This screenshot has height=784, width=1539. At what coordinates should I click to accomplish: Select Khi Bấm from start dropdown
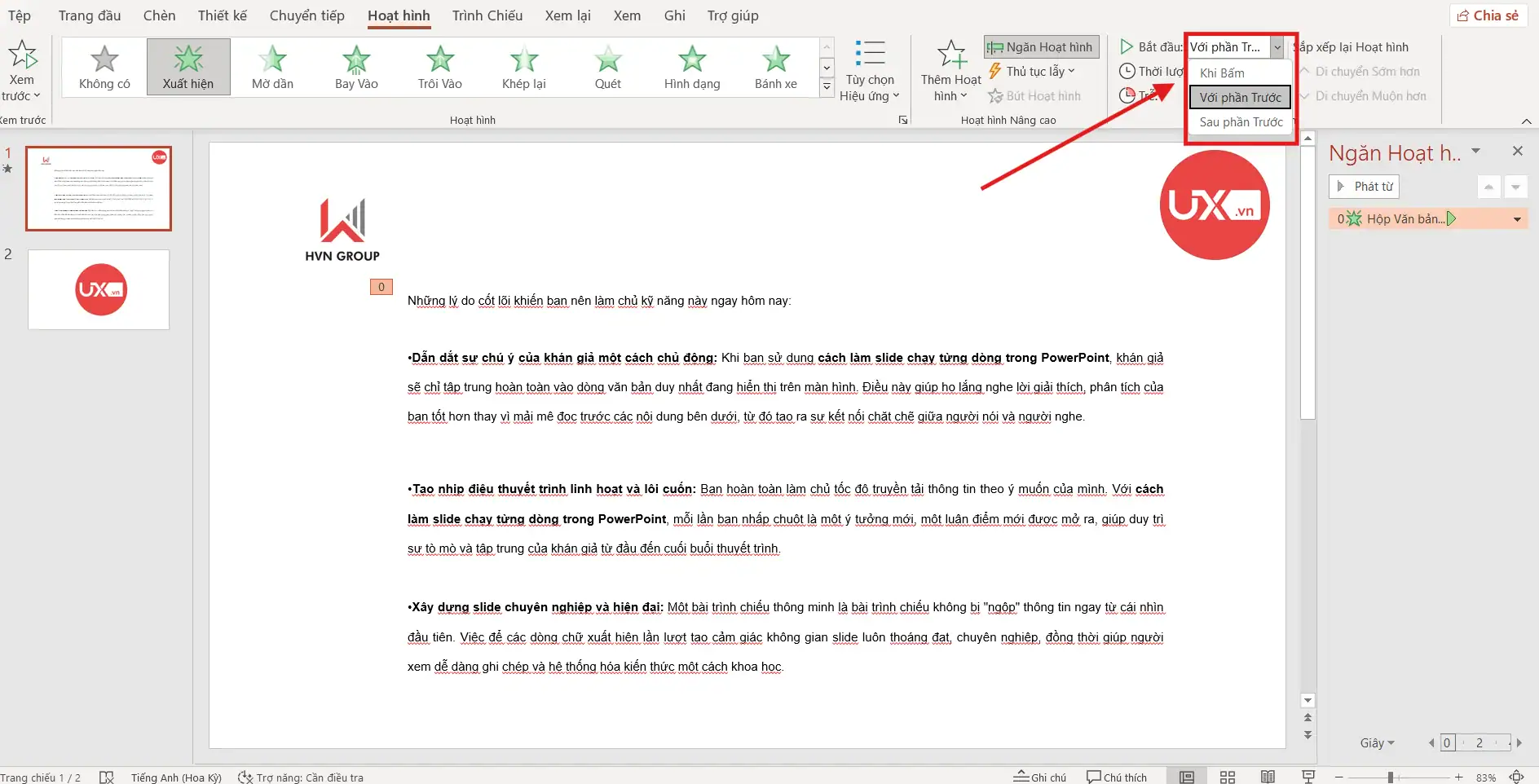(1222, 73)
